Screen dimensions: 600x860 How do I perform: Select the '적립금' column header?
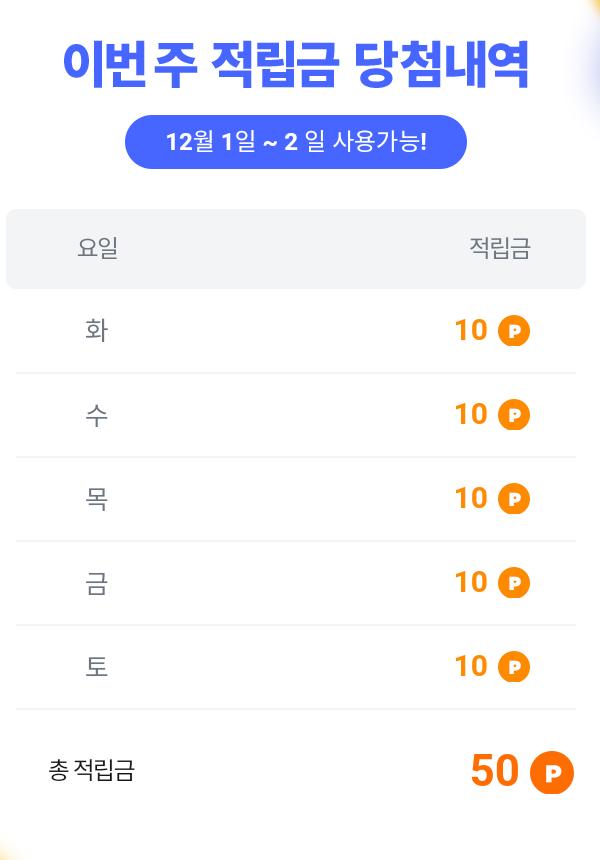pyautogui.click(x=500, y=248)
